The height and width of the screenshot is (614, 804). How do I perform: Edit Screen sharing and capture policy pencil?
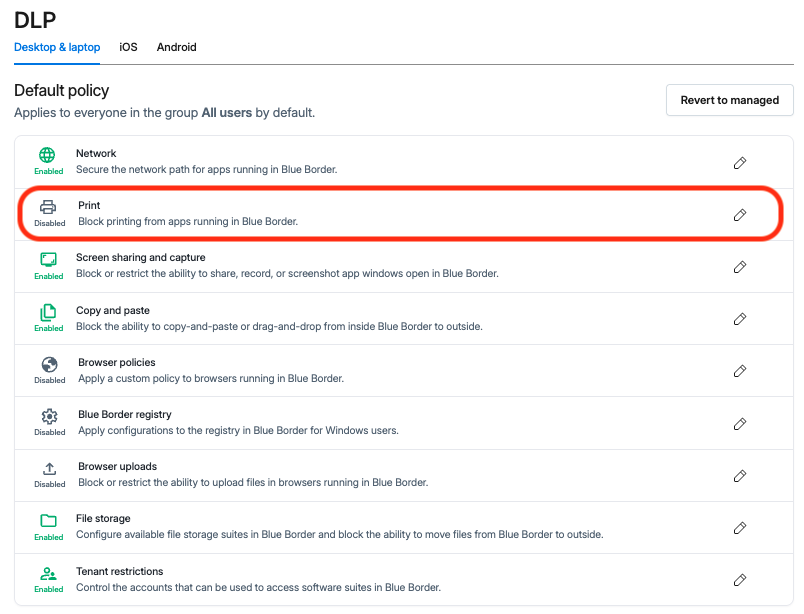click(x=739, y=267)
